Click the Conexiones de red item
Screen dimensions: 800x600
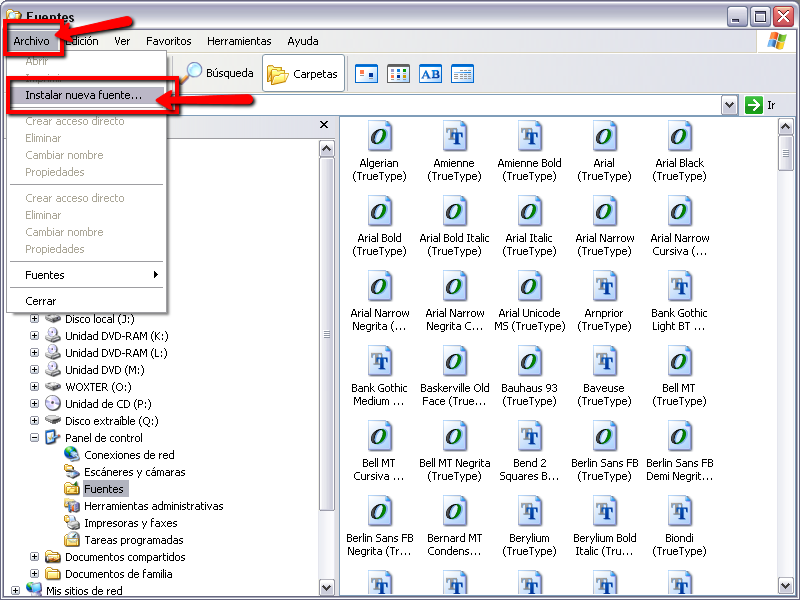[x=129, y=455]
